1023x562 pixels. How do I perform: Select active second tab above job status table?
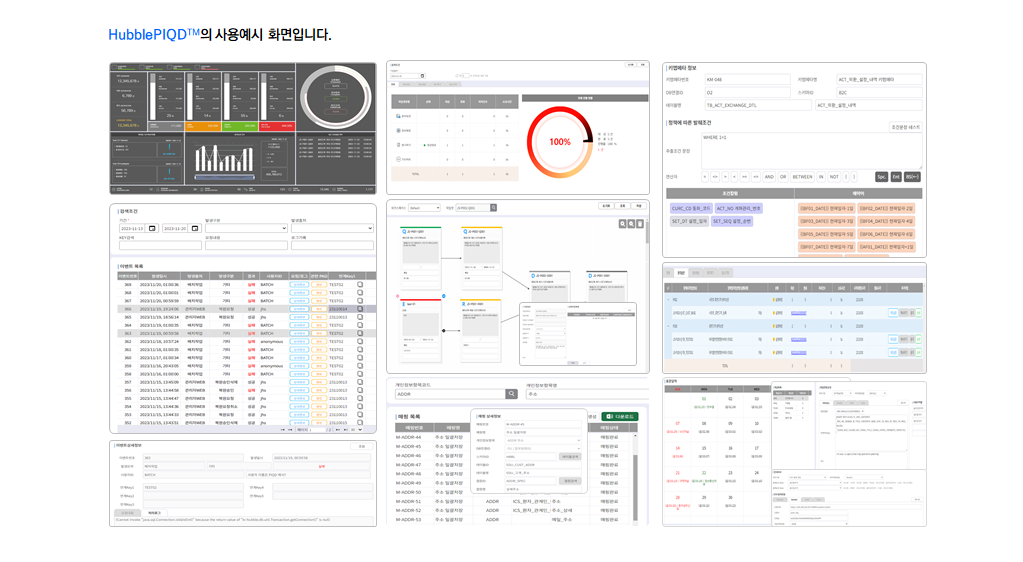coord(680,273)
